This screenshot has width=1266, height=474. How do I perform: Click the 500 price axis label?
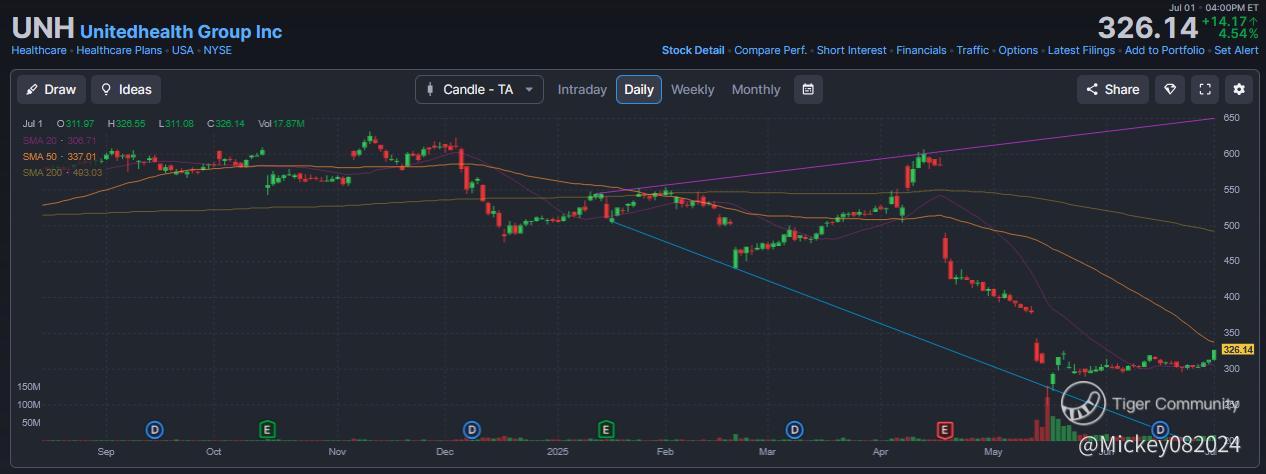1231,226
